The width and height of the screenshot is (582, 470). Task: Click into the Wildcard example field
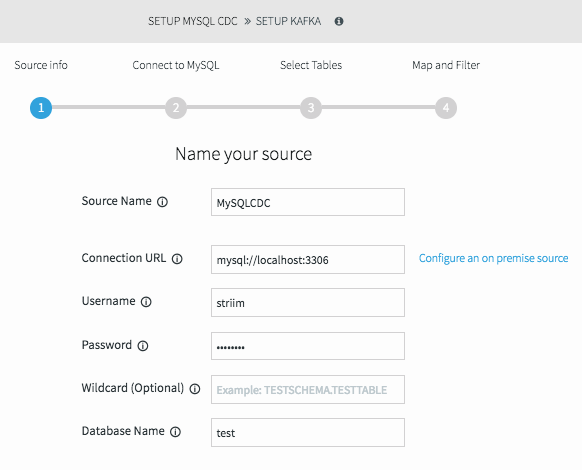[x=308, y=389]
